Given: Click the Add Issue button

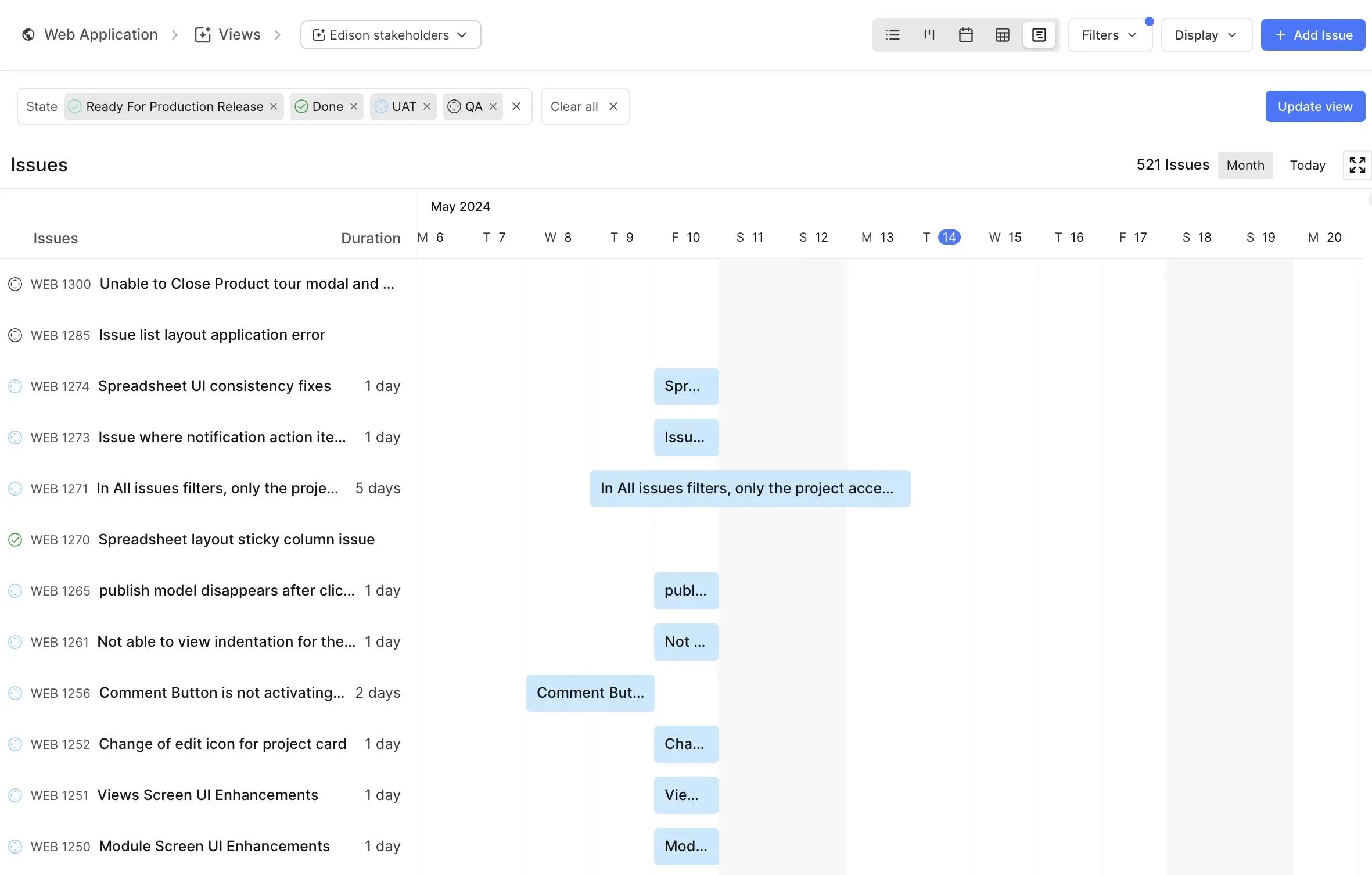Looking at the screenshot, I should tap(1313, 35).
